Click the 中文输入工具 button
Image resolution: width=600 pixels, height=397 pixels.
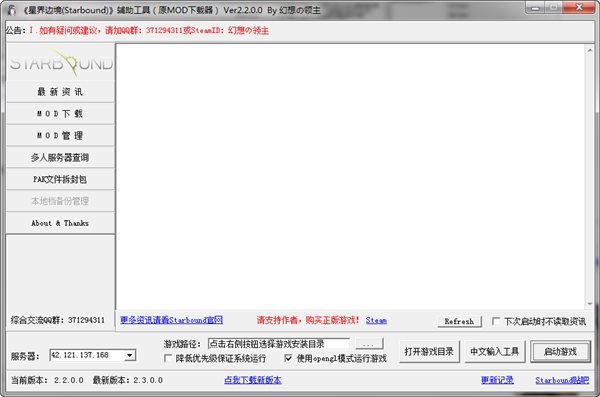495,351
